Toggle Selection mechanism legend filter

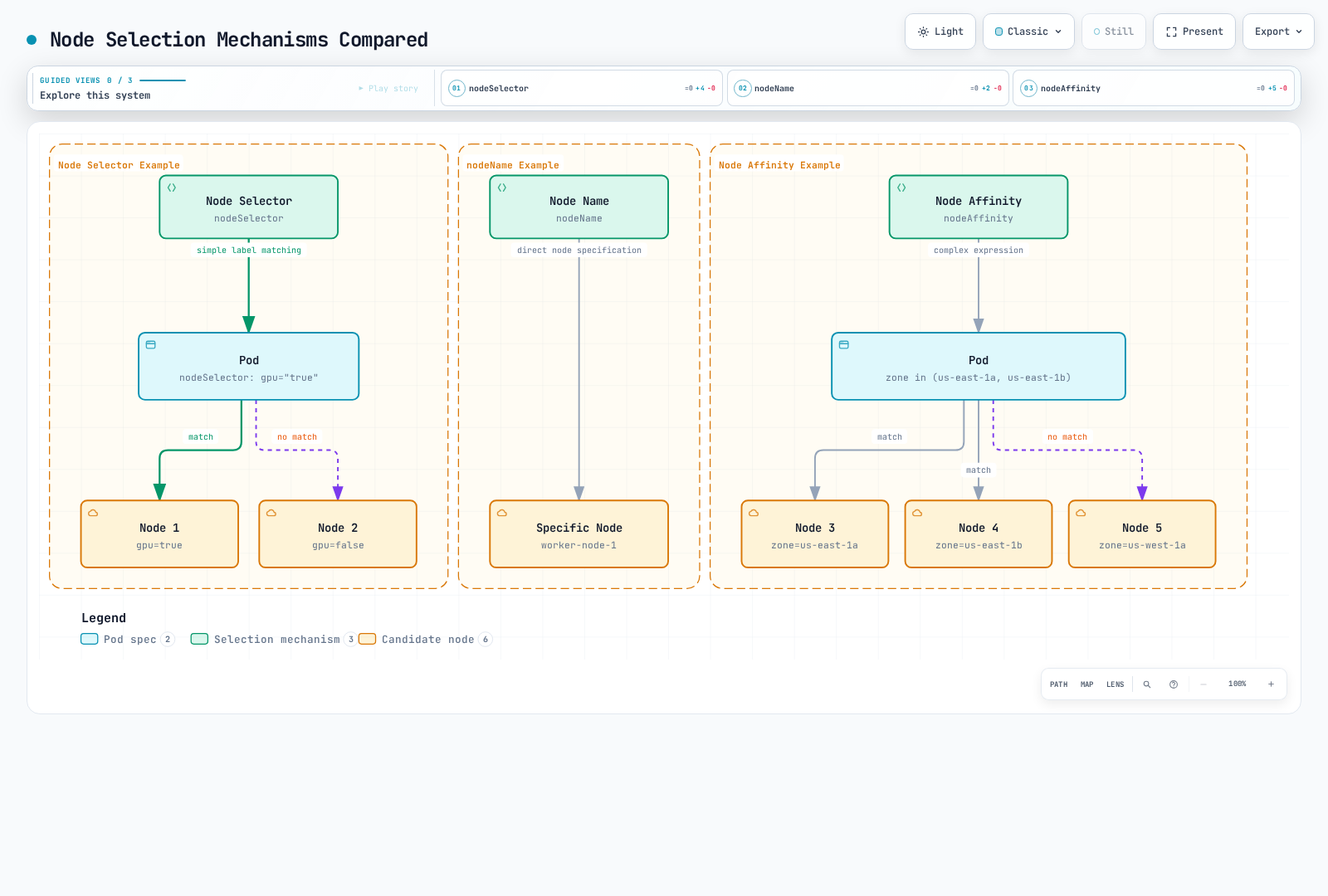click(274, 639)
